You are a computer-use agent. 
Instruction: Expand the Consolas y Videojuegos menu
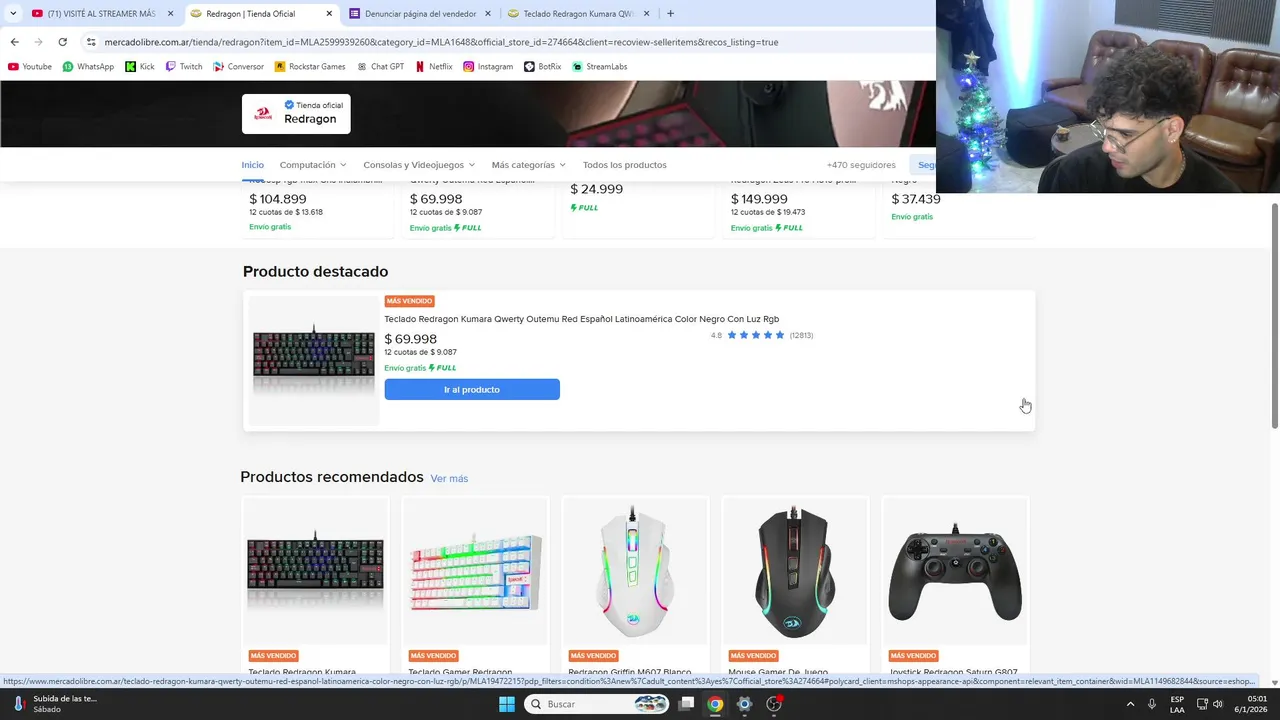tap(419, 165)
